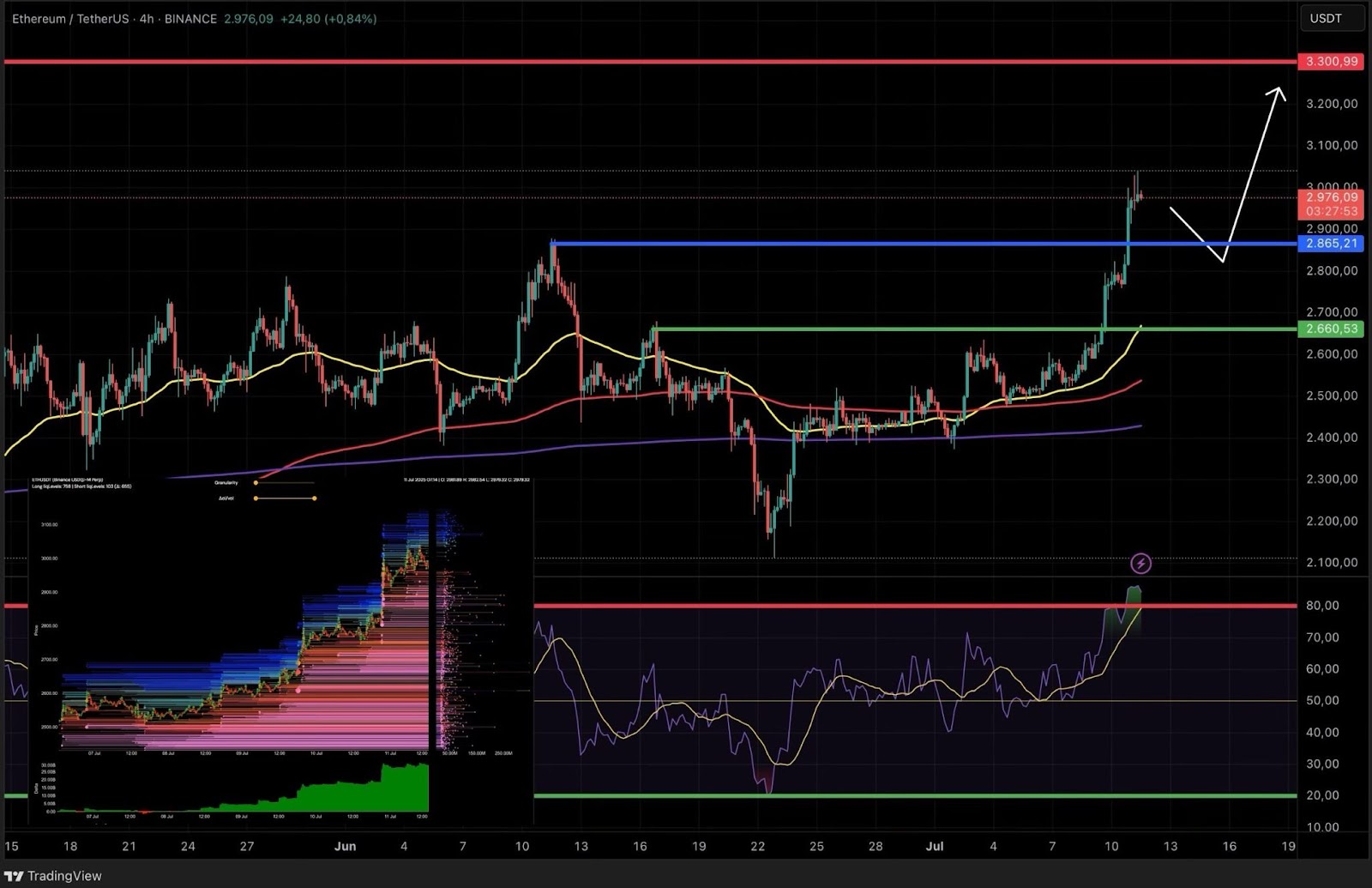Open the liquidation heatmap inset chart

pyautogui.click(x=280, y=649)
